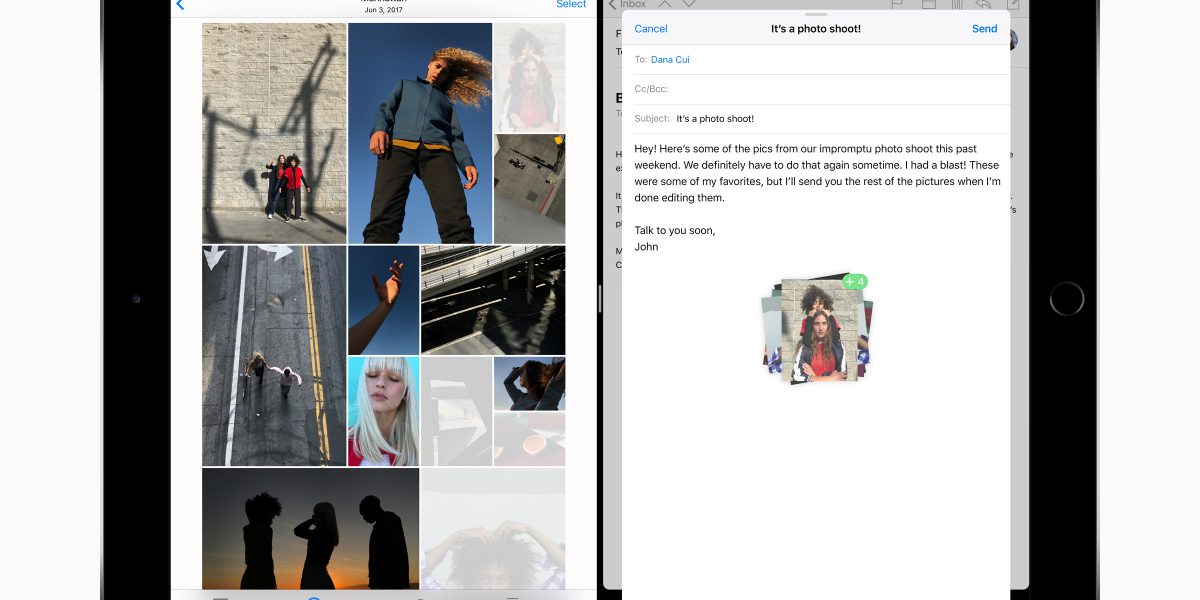
Task: Tap the back chevron in Photos
Action: [180, 5]
